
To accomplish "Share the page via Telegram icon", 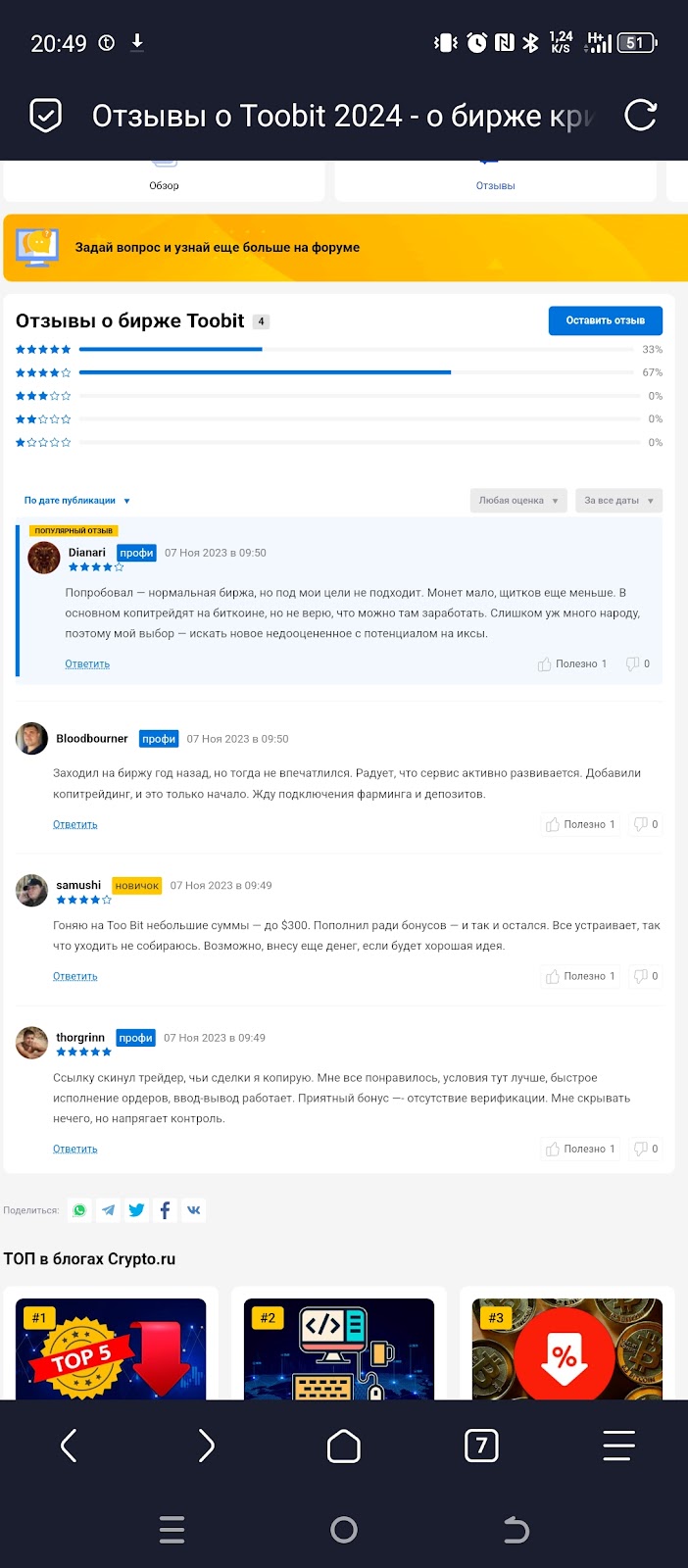I will (108, 1210).
